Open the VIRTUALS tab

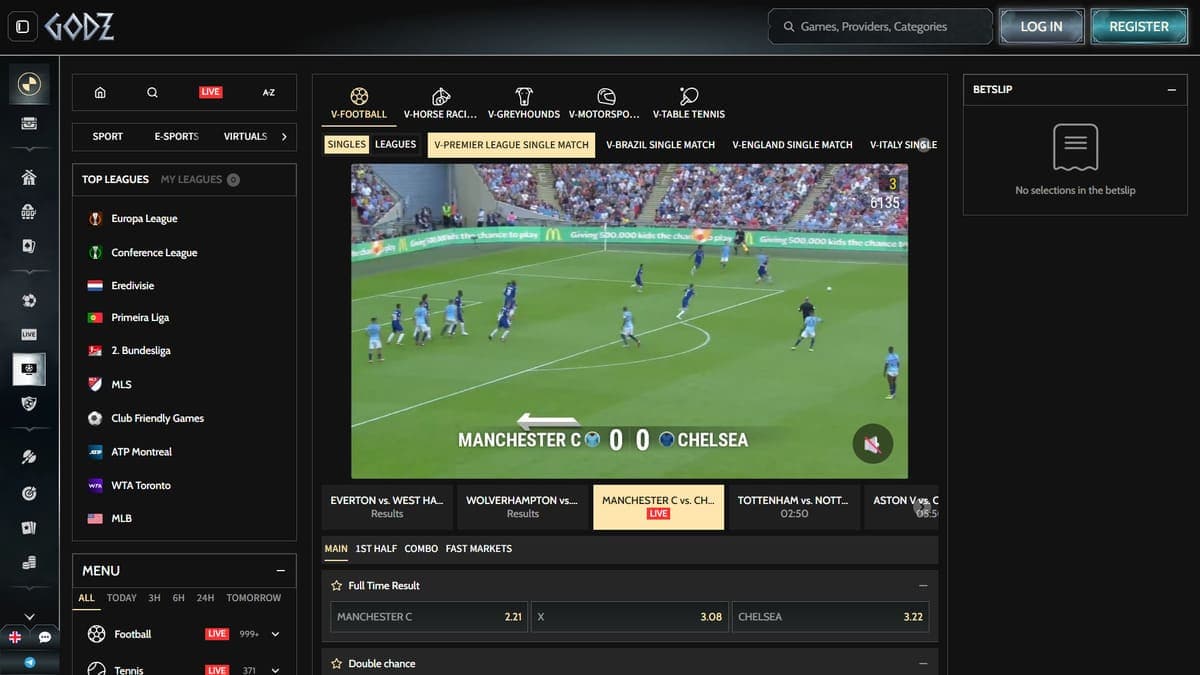245,137
